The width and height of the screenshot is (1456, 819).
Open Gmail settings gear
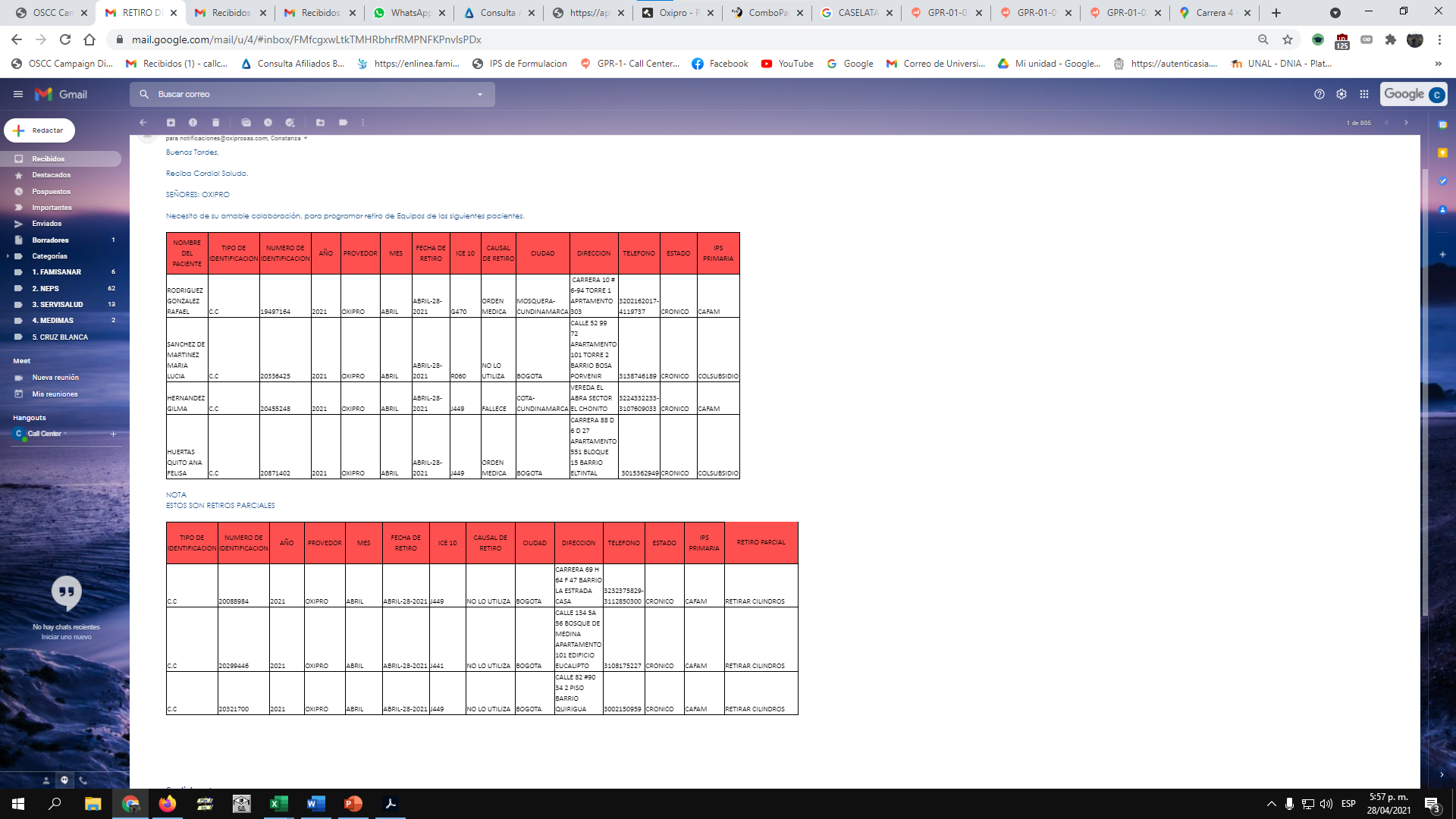tap(1341, 94)
